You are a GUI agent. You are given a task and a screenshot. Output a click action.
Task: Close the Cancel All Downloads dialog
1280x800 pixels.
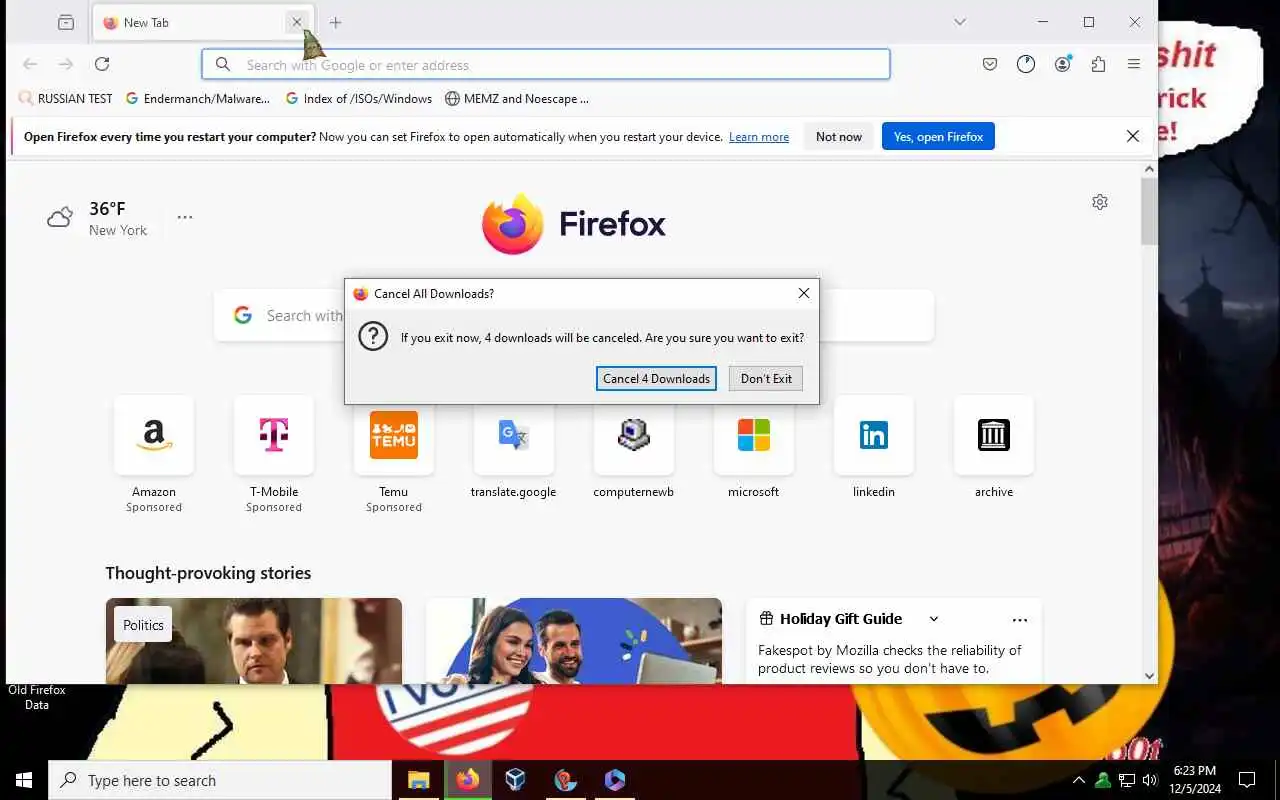(x=803, y=293)
